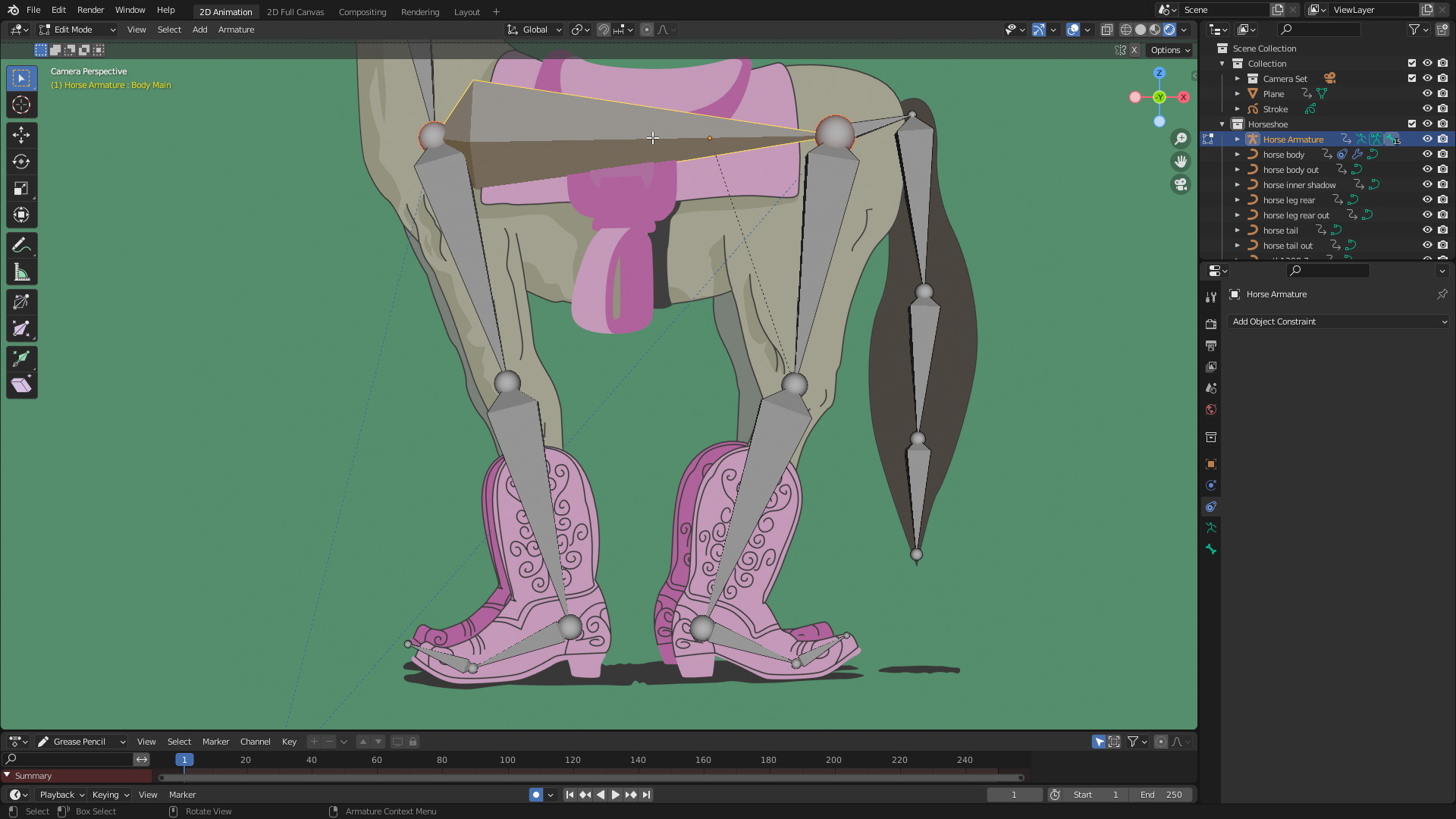Click the current frame number field

coord(1014,795)
